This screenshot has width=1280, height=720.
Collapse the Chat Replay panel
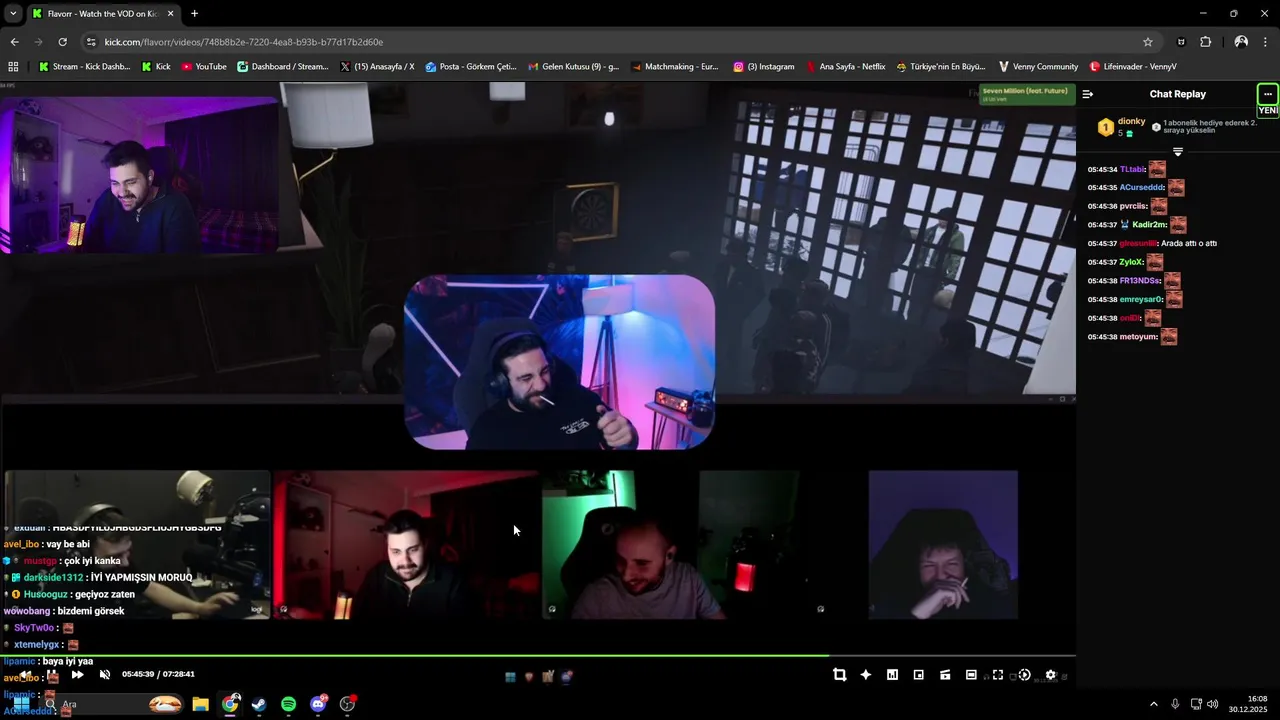coord(1088,94)
